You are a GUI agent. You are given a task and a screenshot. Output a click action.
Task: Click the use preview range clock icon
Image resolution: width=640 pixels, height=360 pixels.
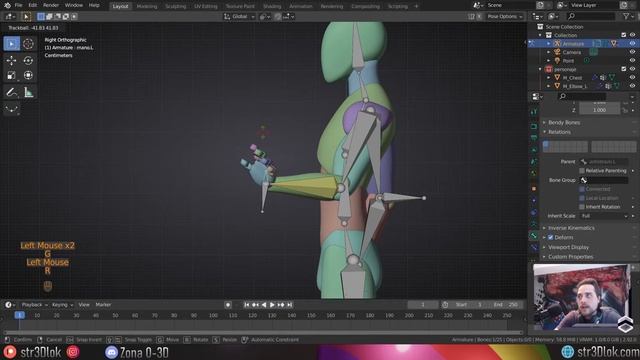pos(445,305)
